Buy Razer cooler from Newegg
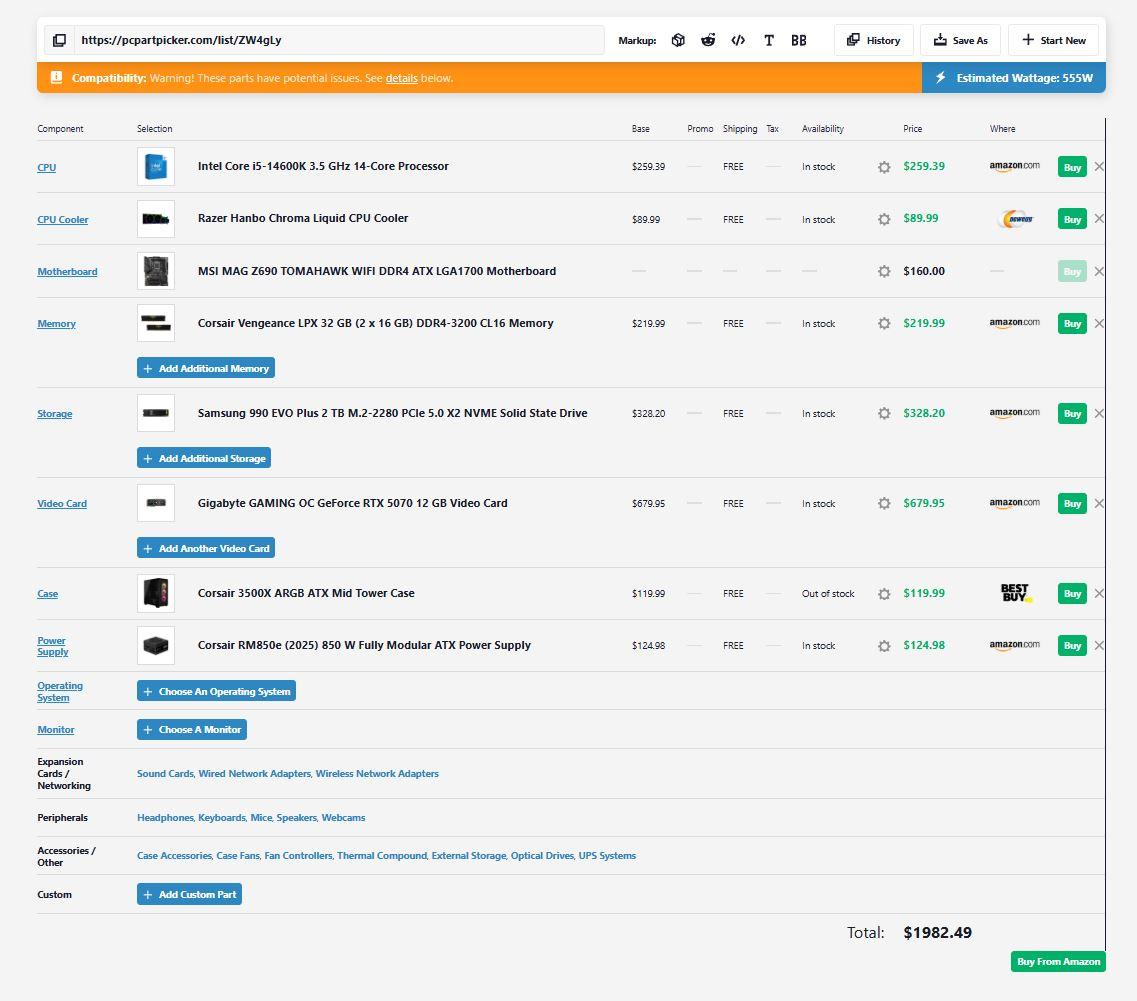This screenshot has height=1001, width=1137. click(x=1072, y=219)
